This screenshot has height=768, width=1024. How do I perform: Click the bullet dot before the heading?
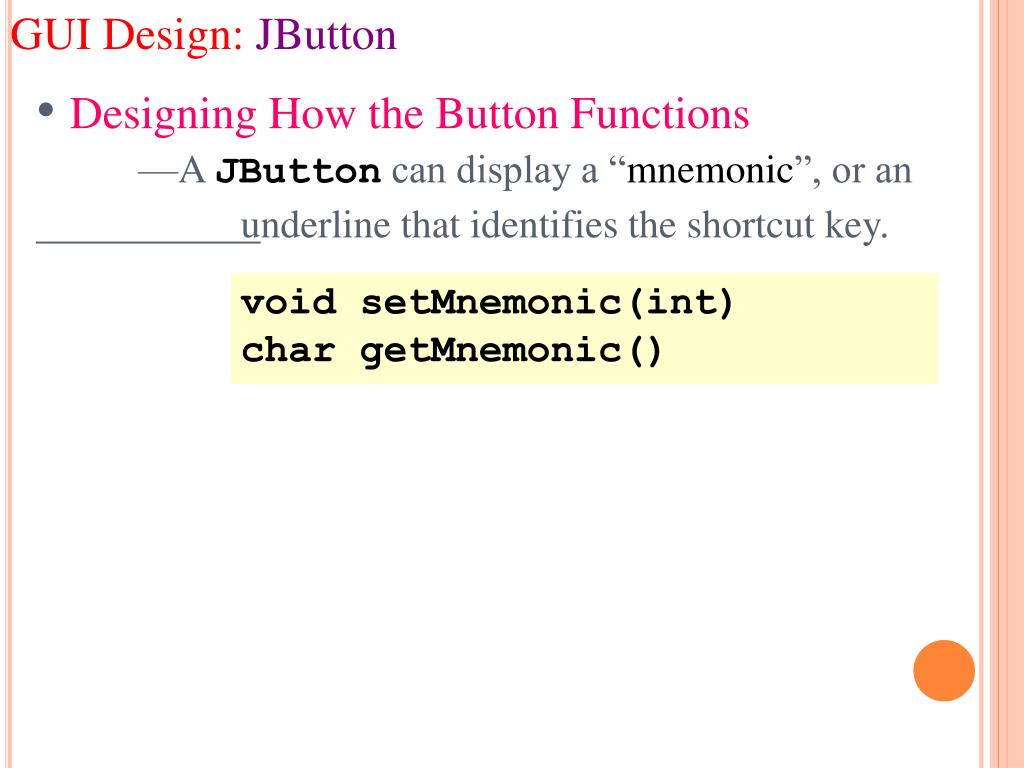pos(46,109)
